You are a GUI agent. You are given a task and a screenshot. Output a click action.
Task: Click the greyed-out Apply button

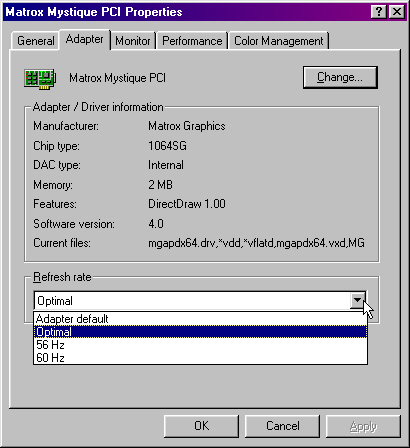363,426
